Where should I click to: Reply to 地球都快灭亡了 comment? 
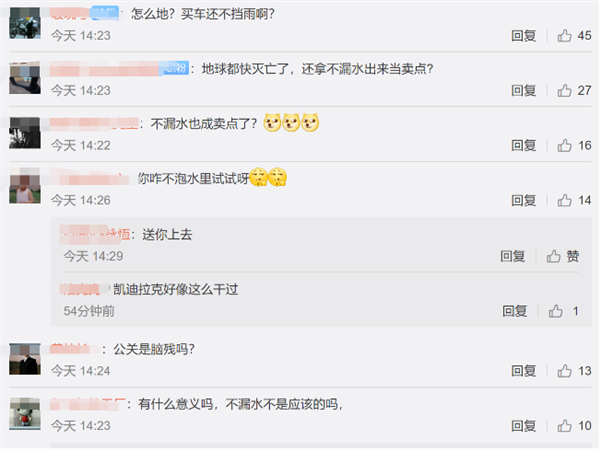pos(523,90)
